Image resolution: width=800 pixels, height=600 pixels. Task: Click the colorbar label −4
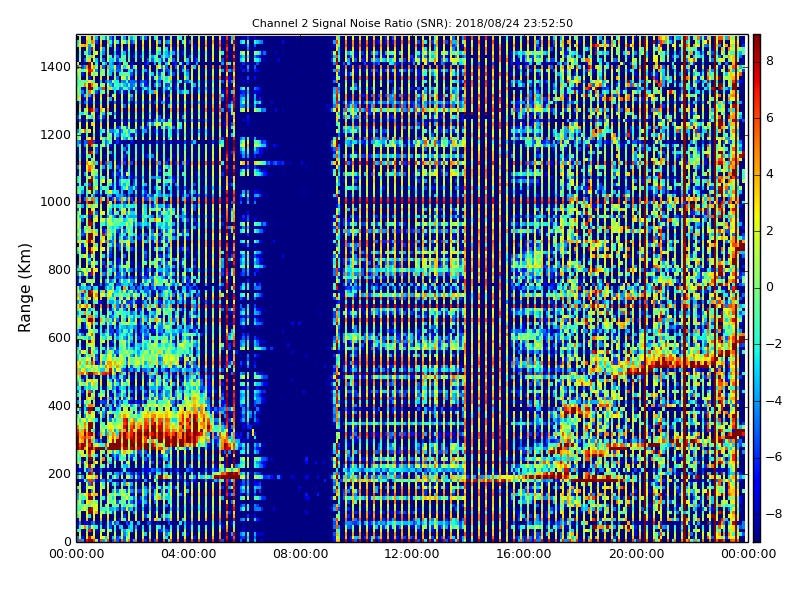pos(773,401)
